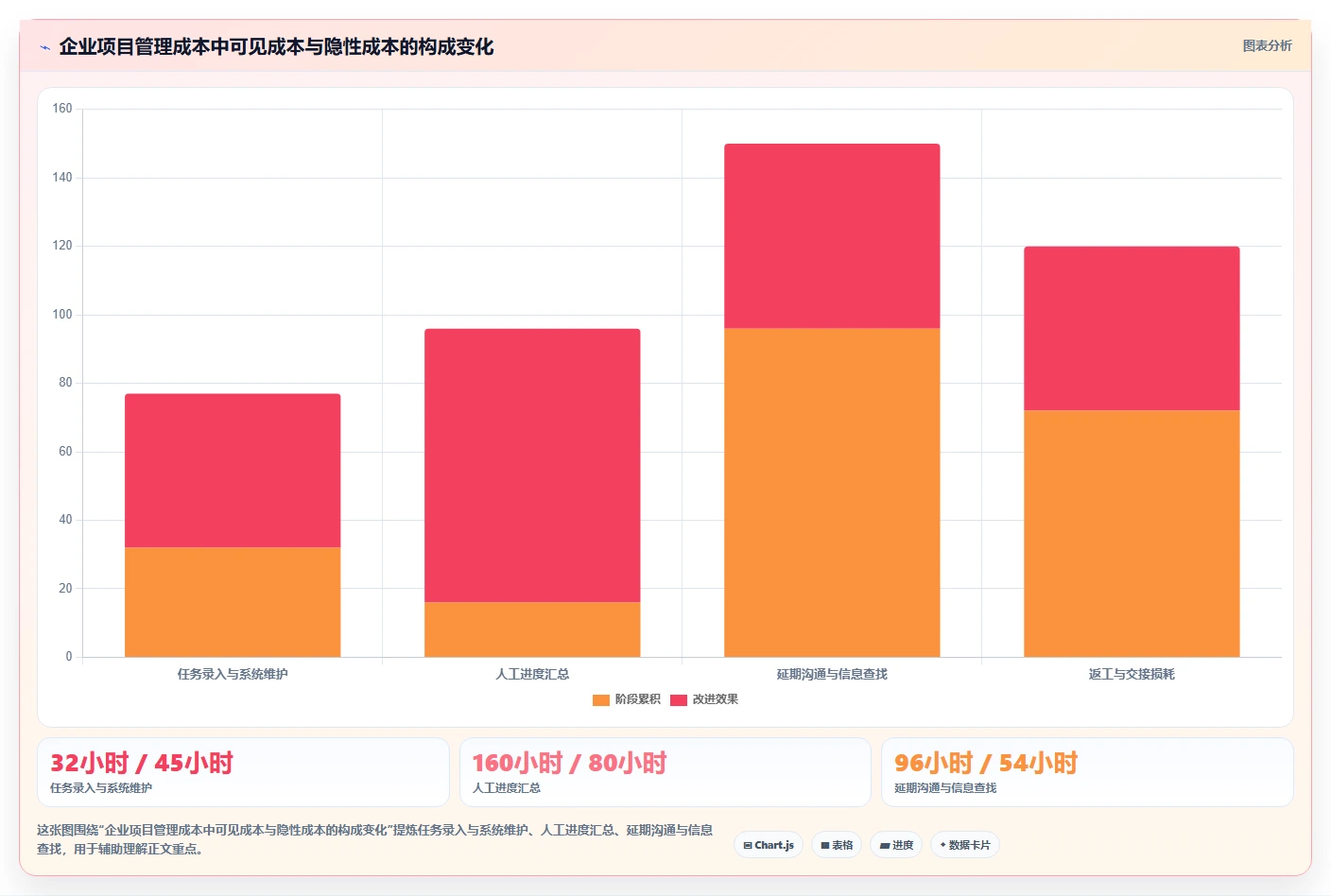Click the 表格 tag pill

[x=837, y=845]
